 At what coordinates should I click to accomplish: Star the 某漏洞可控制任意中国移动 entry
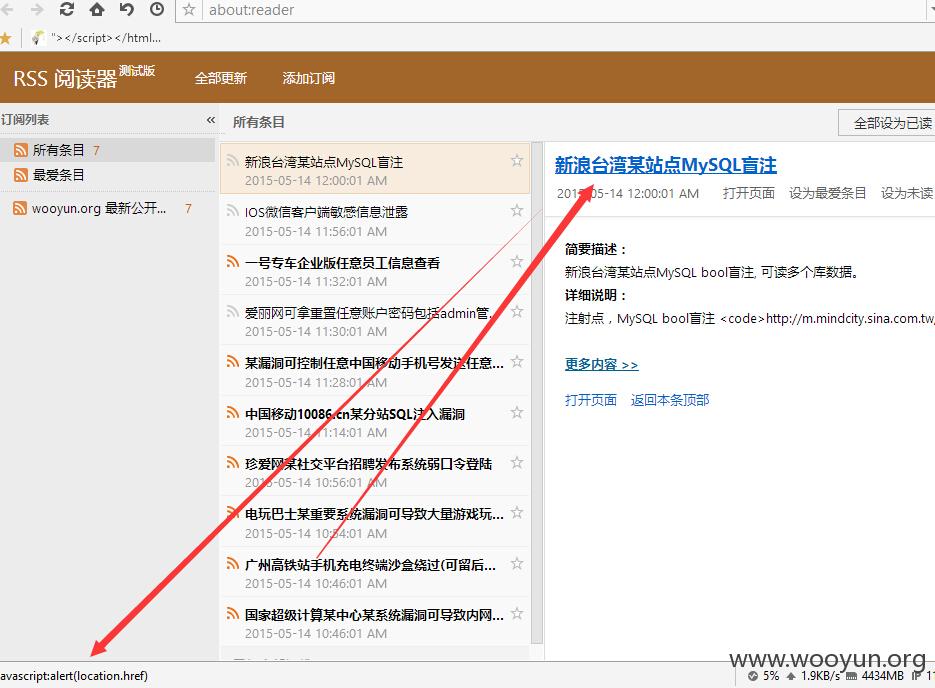tap(517, 361)
